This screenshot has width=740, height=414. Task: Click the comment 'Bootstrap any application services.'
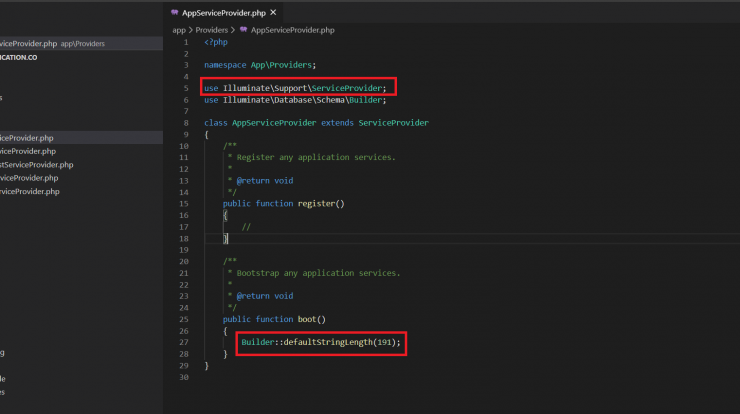(319, 273)
